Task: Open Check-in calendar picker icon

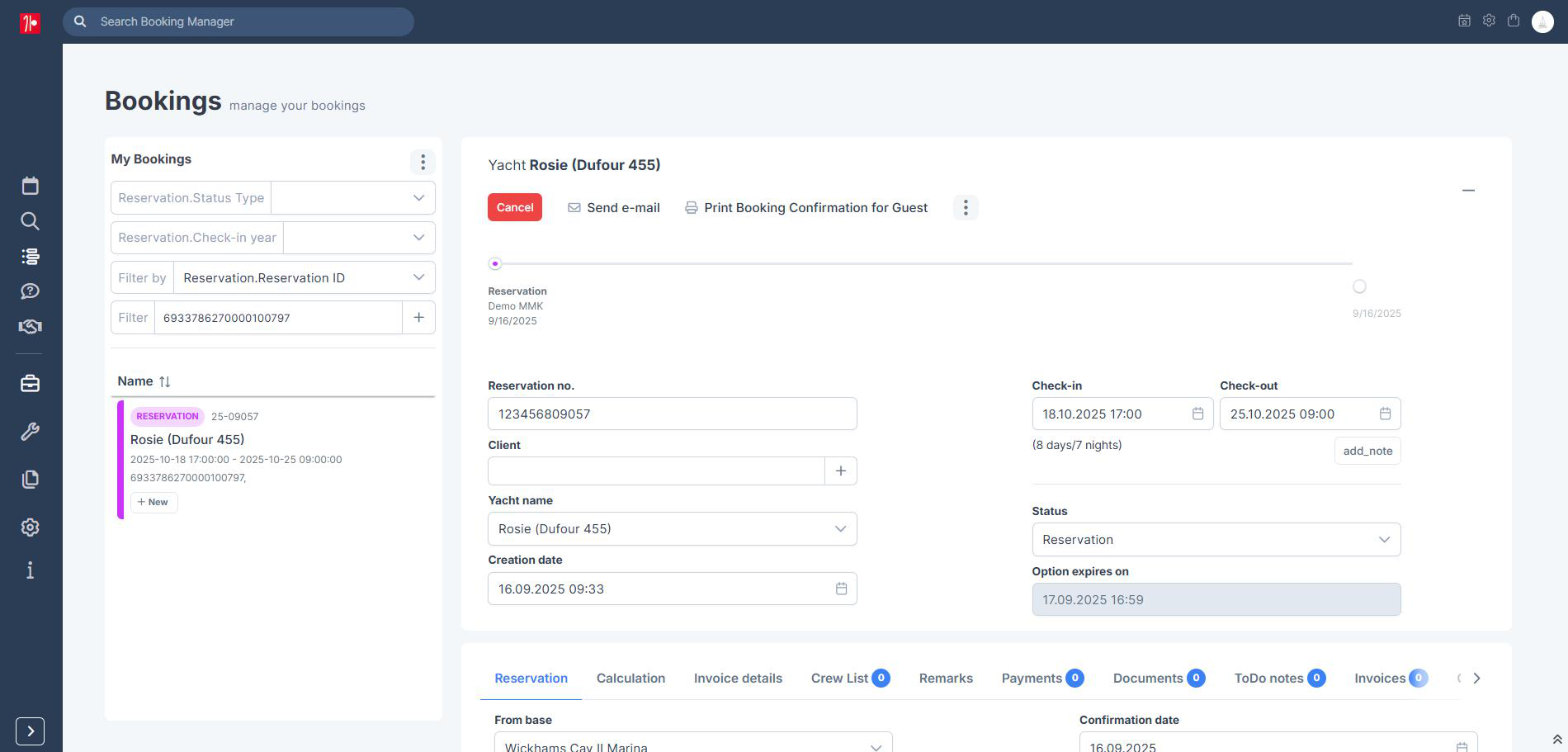Action: [x=1197, y=414]
